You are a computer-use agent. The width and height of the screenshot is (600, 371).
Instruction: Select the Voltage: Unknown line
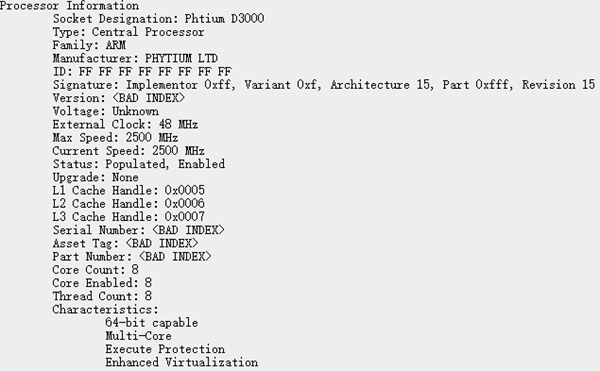(106, 111)
